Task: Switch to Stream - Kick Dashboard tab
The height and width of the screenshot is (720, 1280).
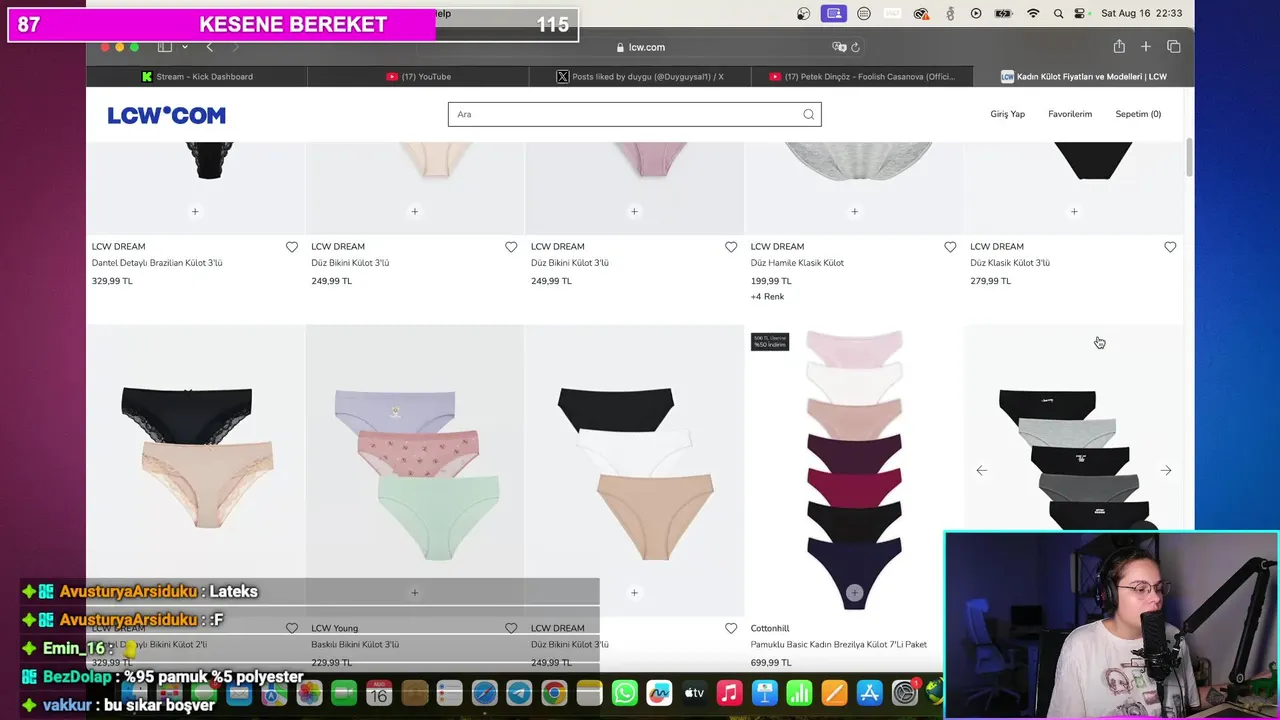Action: click(197, 76)
